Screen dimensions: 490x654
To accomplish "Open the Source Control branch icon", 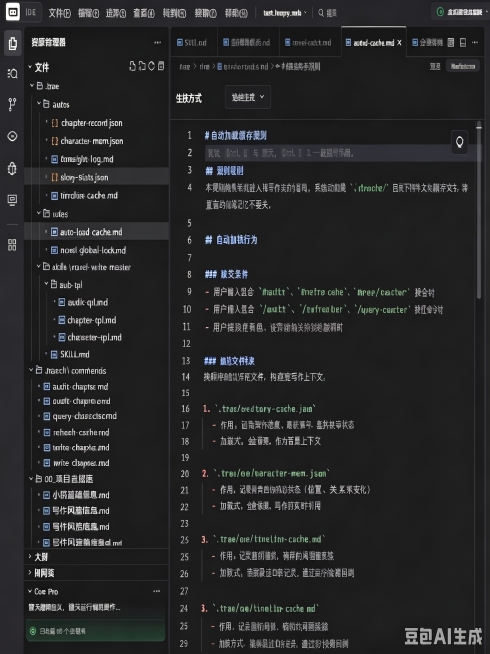I will coord(13,104).
